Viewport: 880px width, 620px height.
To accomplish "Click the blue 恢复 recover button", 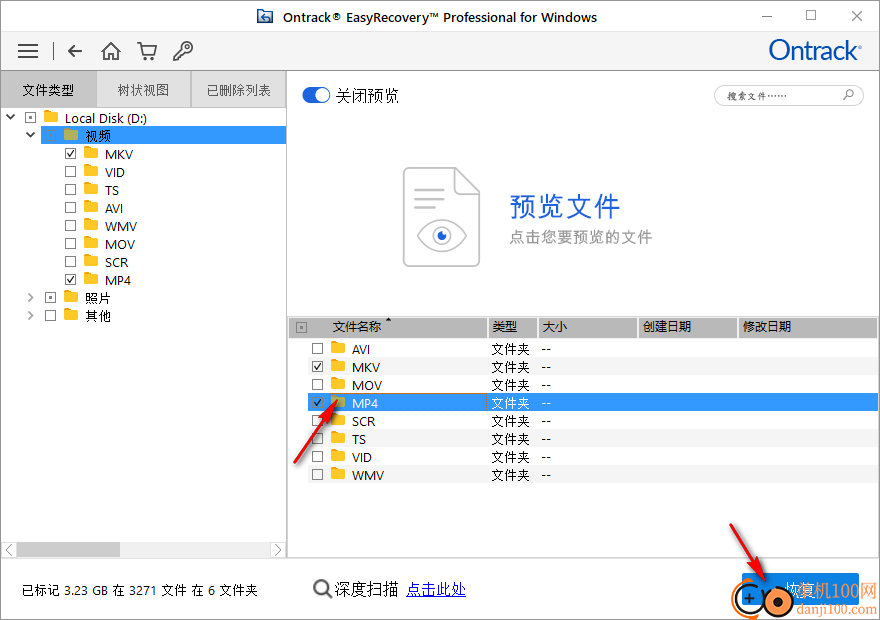I will click(800, 589).
